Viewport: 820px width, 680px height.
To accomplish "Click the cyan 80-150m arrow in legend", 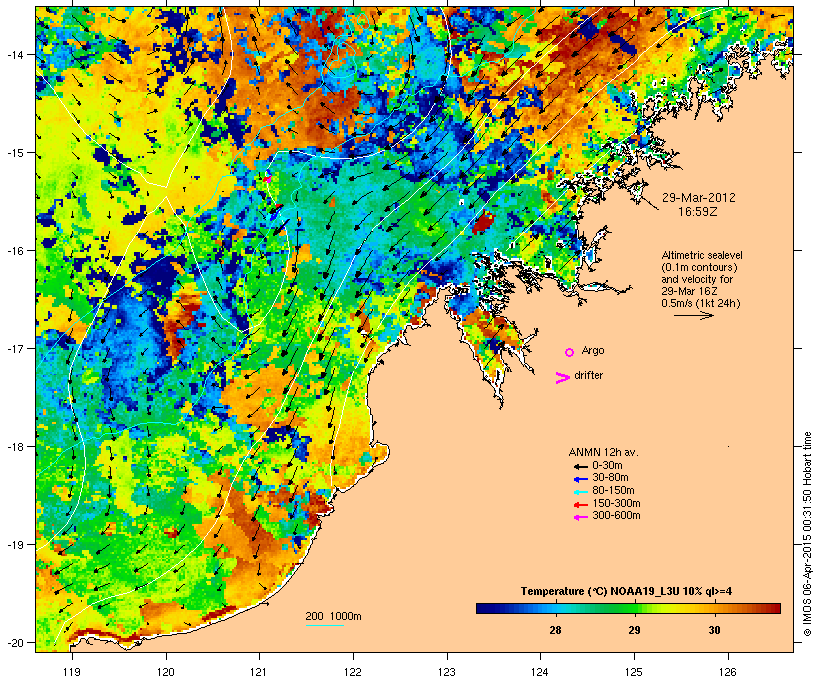I will pos(580,492).
